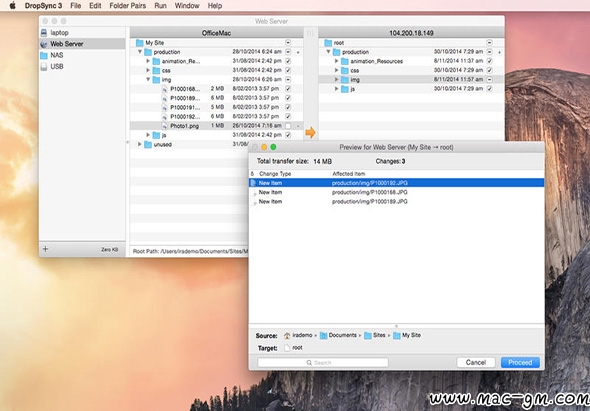Click the P1000191 file icon
The width and height of the screenshot is (590, 411).
[x=164, y=107]
